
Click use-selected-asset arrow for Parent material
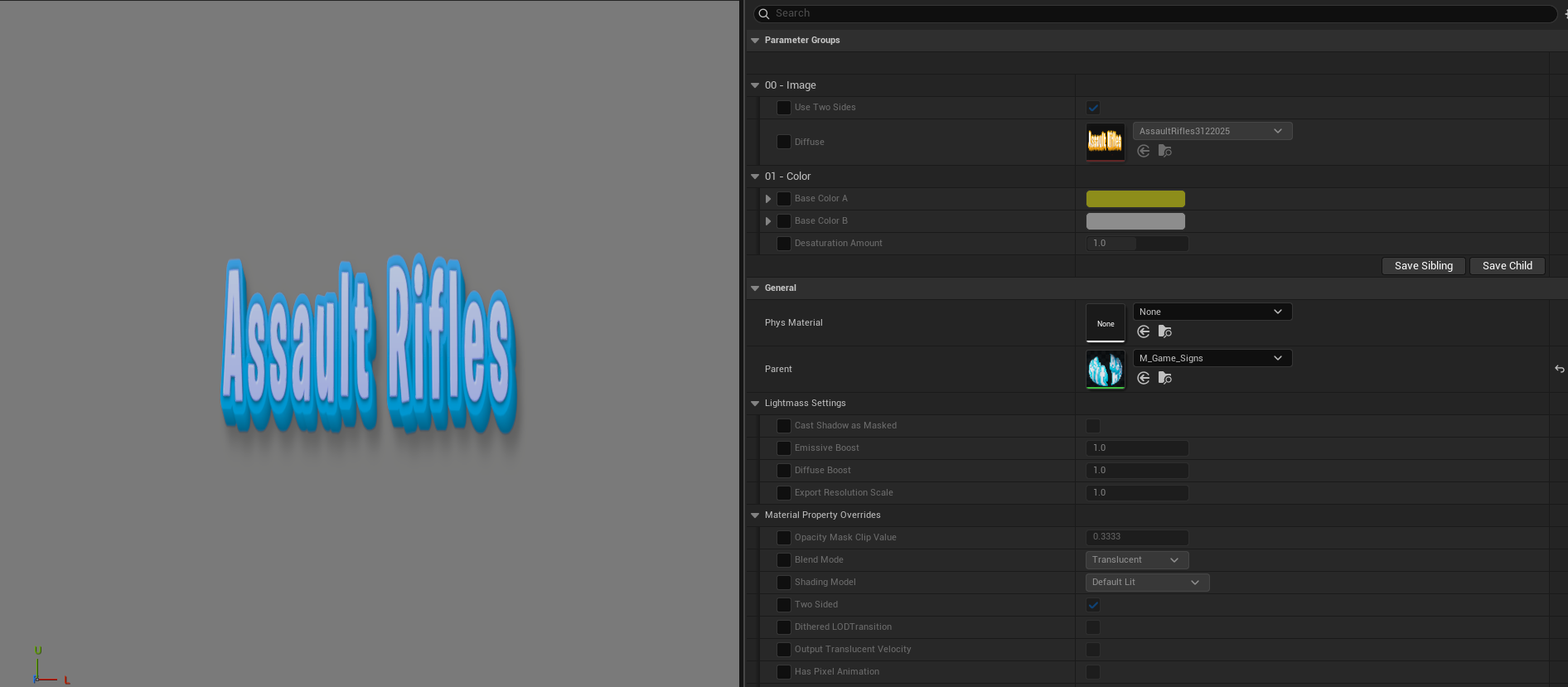click(1143, 378)
